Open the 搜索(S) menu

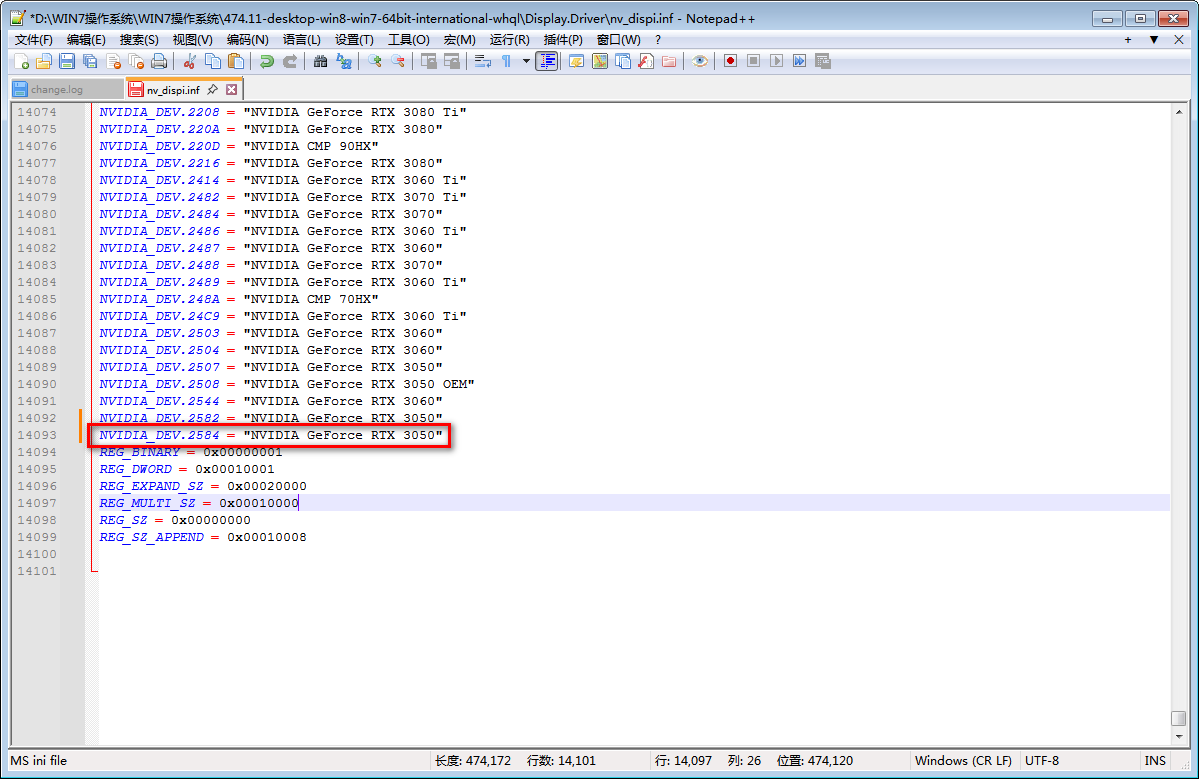pyautogui.click(x=138, y=40)
